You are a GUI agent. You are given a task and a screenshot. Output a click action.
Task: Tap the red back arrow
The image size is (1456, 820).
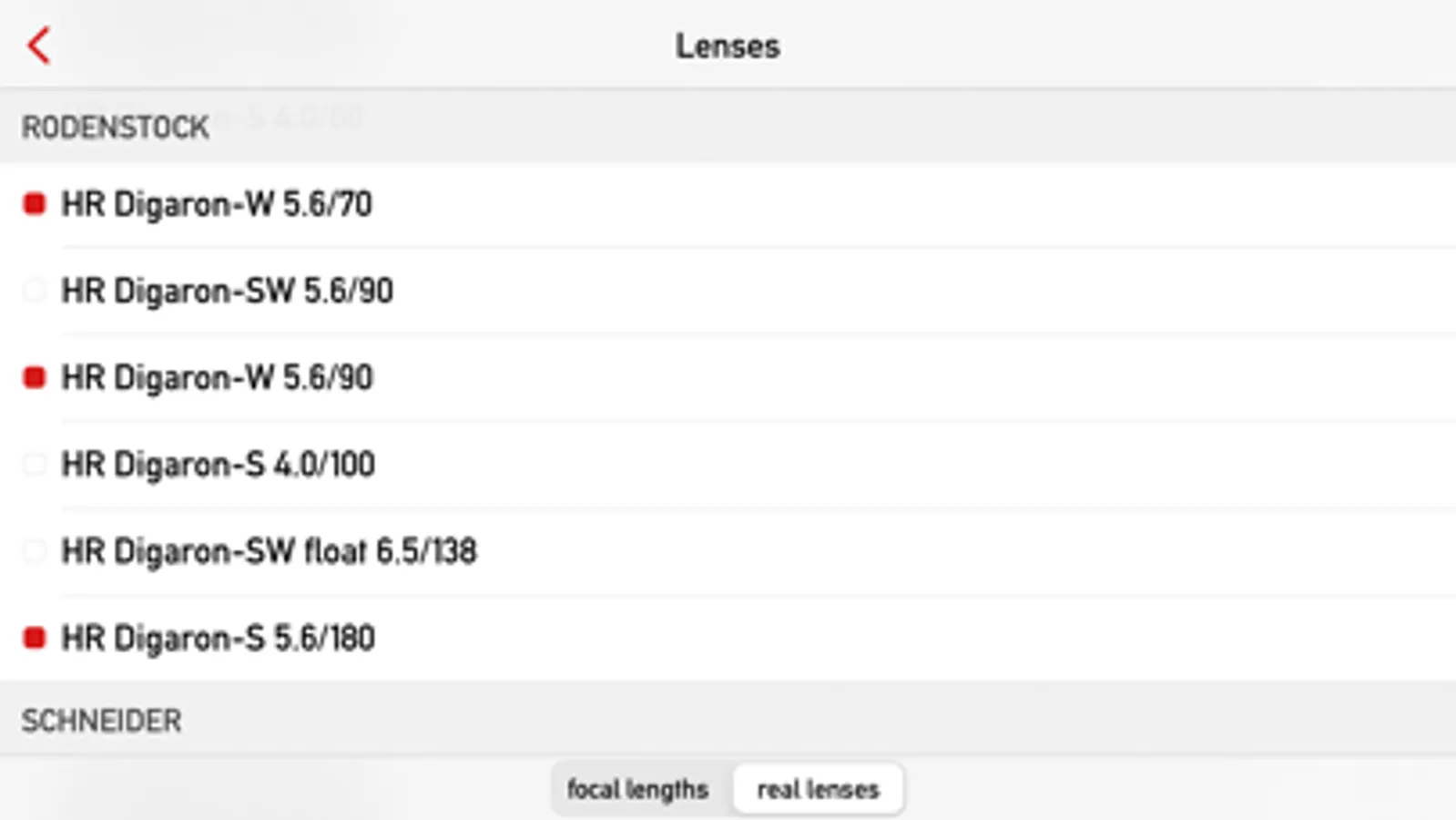tap(39, 45)
